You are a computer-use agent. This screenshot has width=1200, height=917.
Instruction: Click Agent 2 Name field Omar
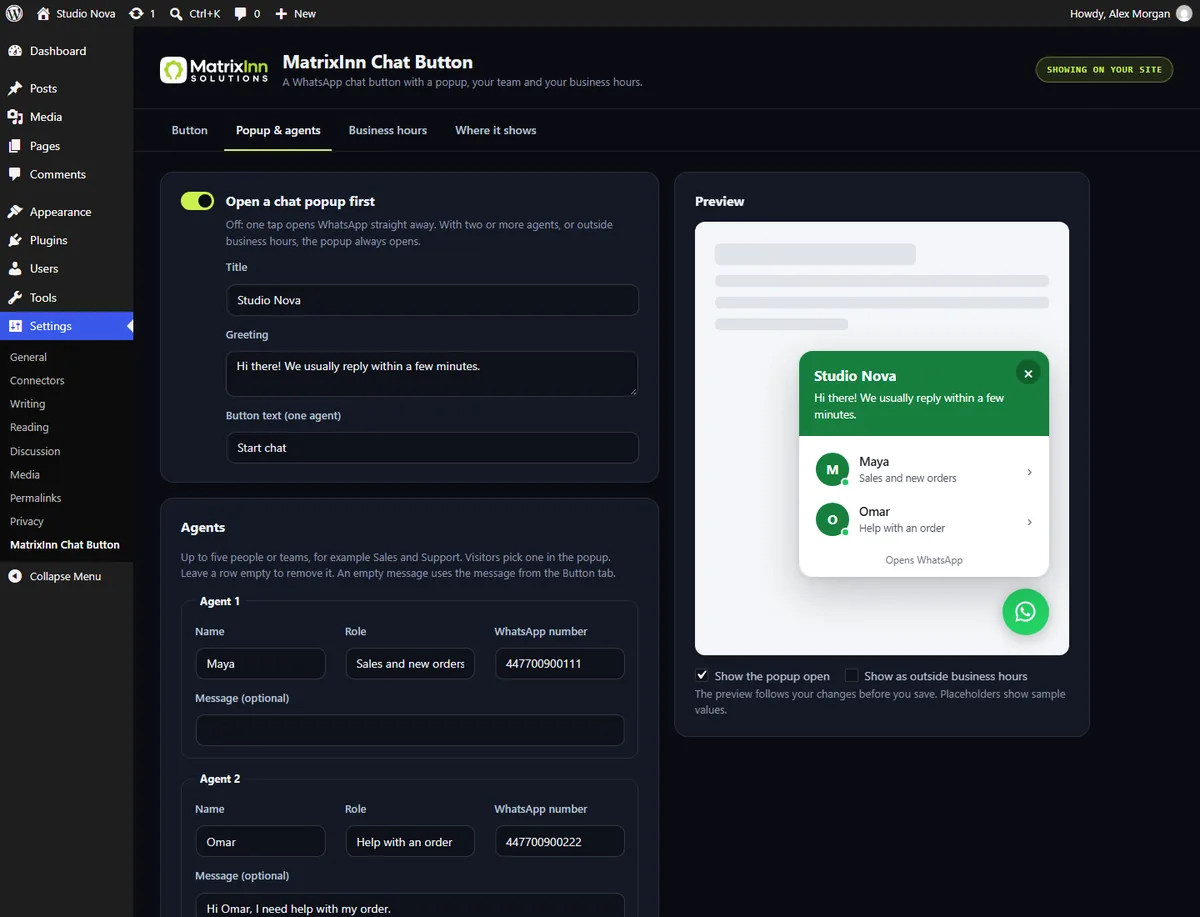260,842
